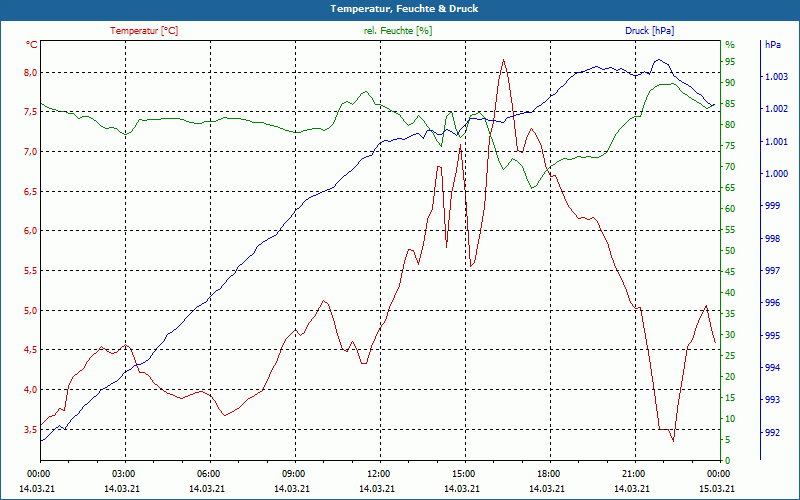This screenshot has height=500, width=800.
Task: Click the '993' pressure axis value
Action: tap(773, 399)
